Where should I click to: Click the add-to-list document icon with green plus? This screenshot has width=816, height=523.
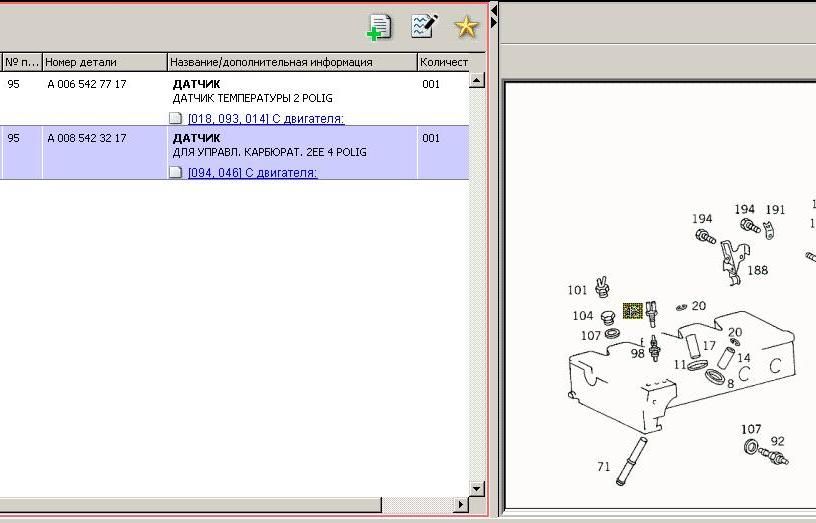(380, 27)
